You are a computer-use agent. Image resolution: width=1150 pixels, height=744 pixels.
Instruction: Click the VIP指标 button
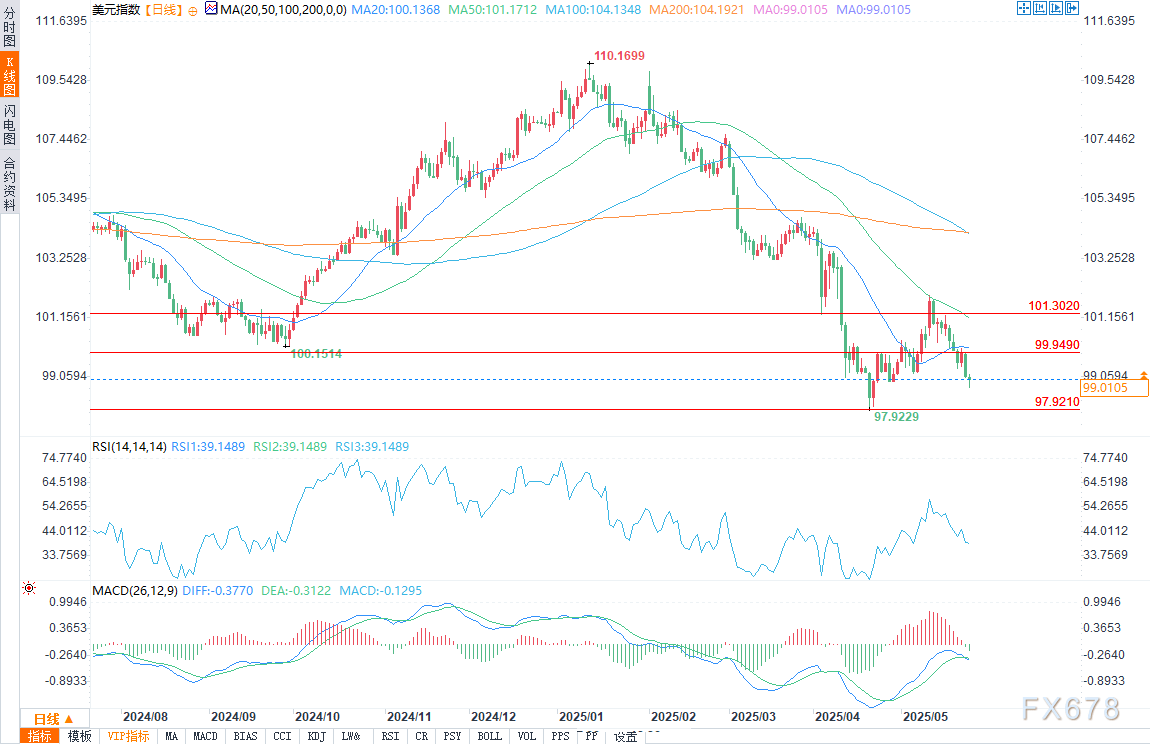point(128,736)
